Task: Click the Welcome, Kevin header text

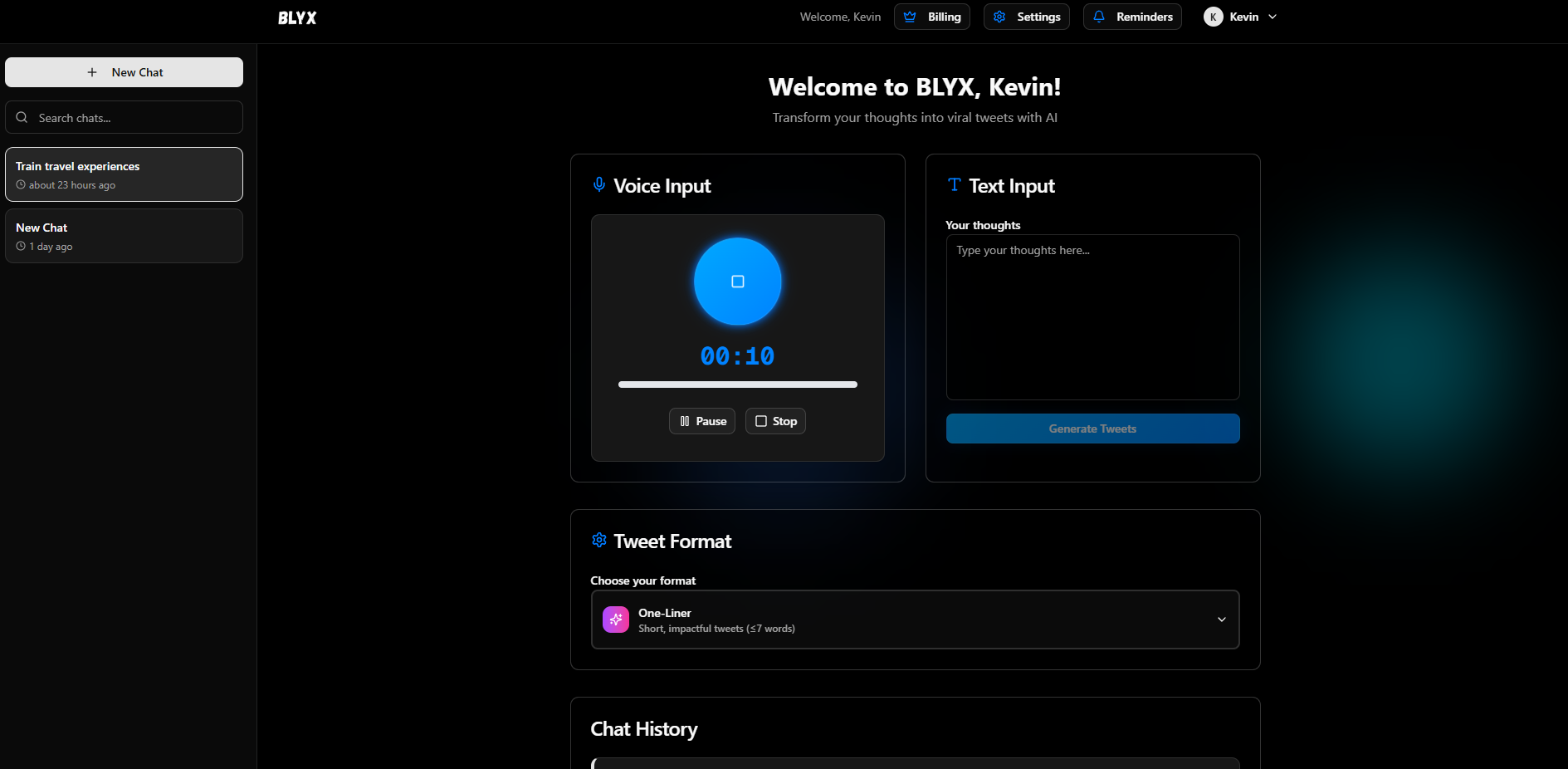Action: pos(840,17)
